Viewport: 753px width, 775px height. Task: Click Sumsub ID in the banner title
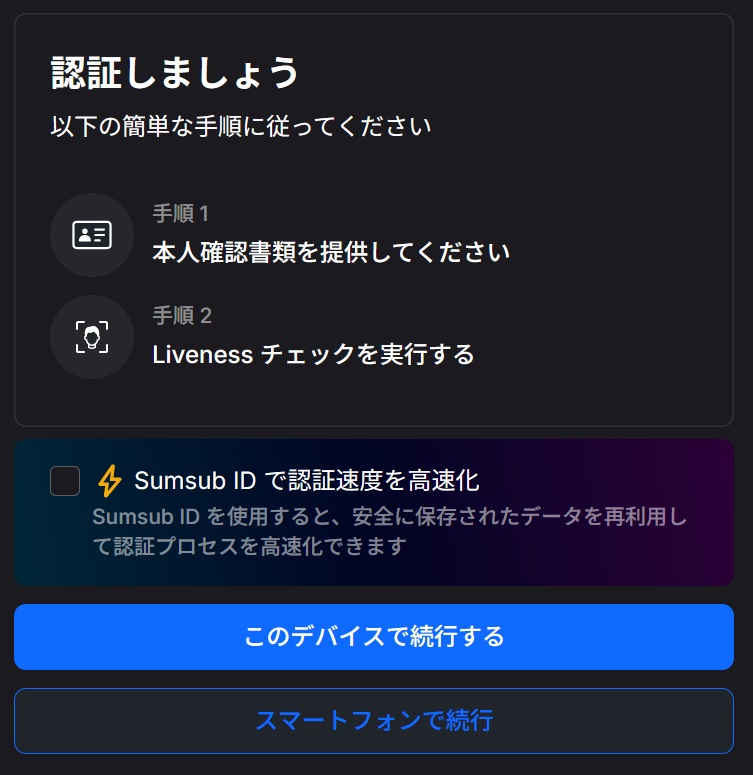(x=195, y=481)
